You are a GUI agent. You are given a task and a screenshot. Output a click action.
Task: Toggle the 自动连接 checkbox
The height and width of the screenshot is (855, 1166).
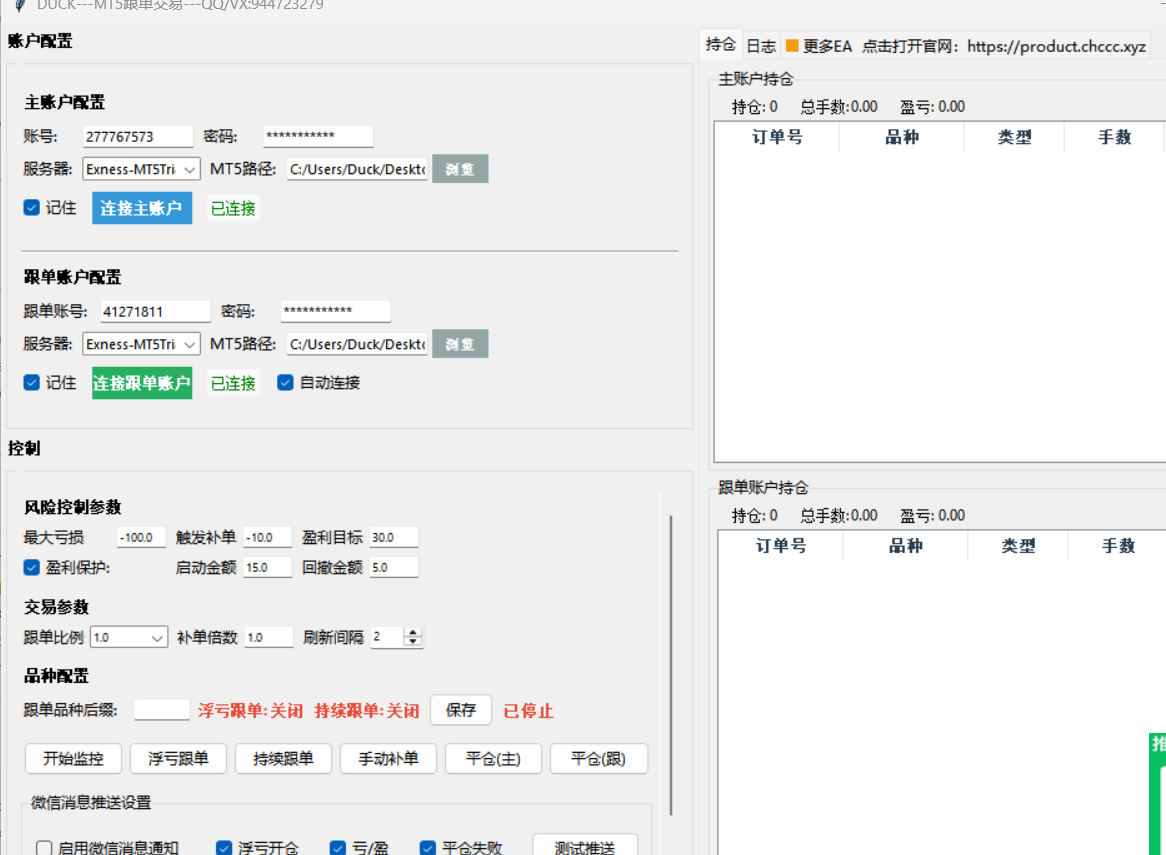[285, 383]
